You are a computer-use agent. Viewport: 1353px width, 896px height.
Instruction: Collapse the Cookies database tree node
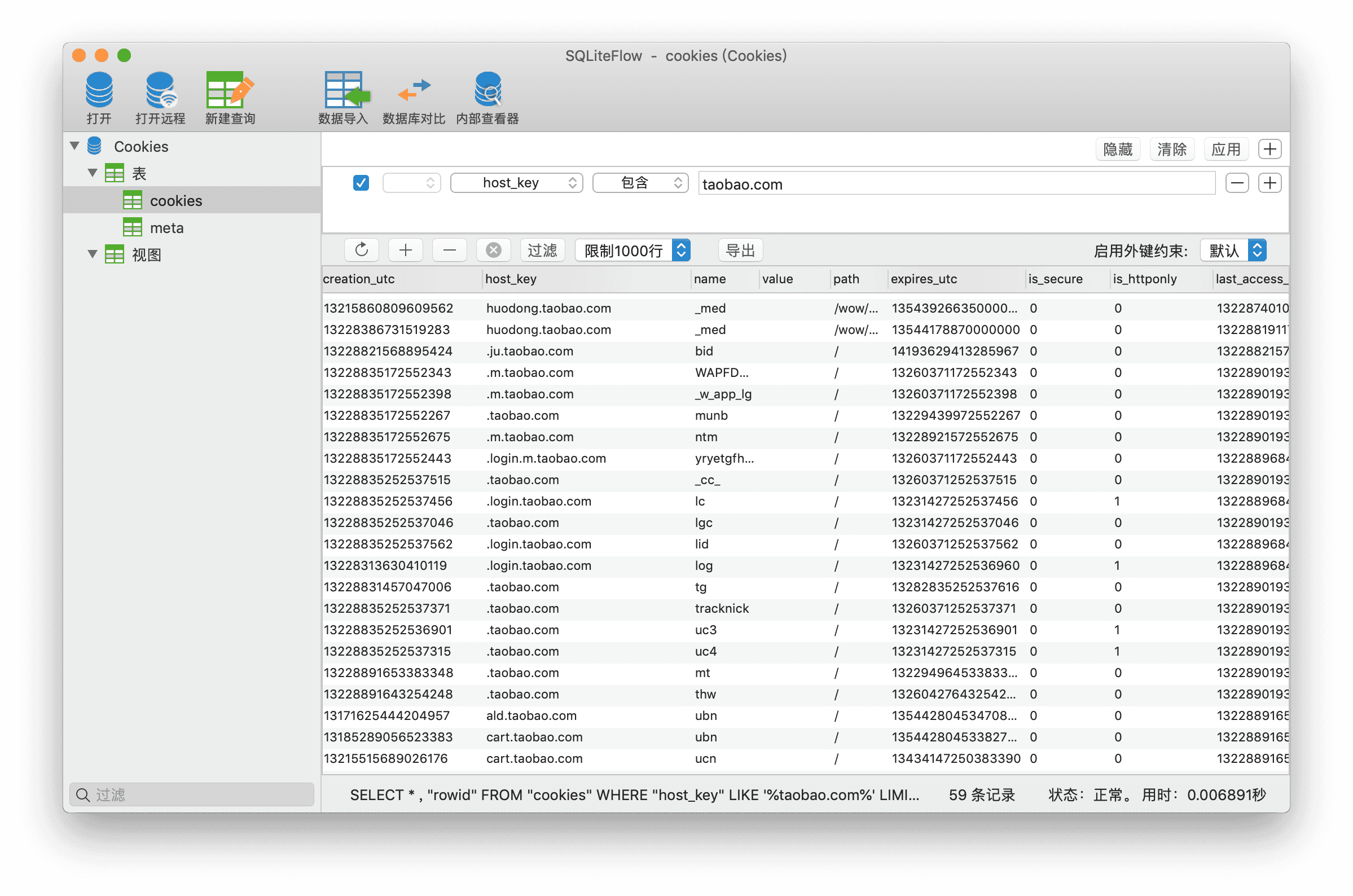click(75, 146)
